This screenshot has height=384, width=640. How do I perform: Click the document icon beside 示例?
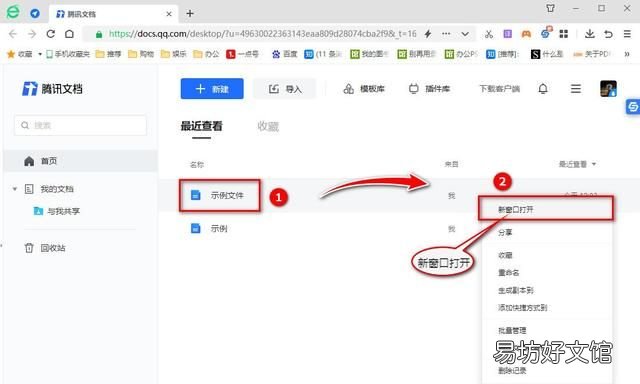[196, 229]
